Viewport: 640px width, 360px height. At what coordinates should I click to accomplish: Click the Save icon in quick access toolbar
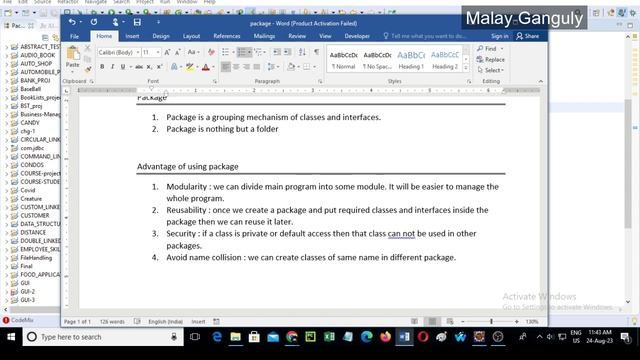point(137,22)
